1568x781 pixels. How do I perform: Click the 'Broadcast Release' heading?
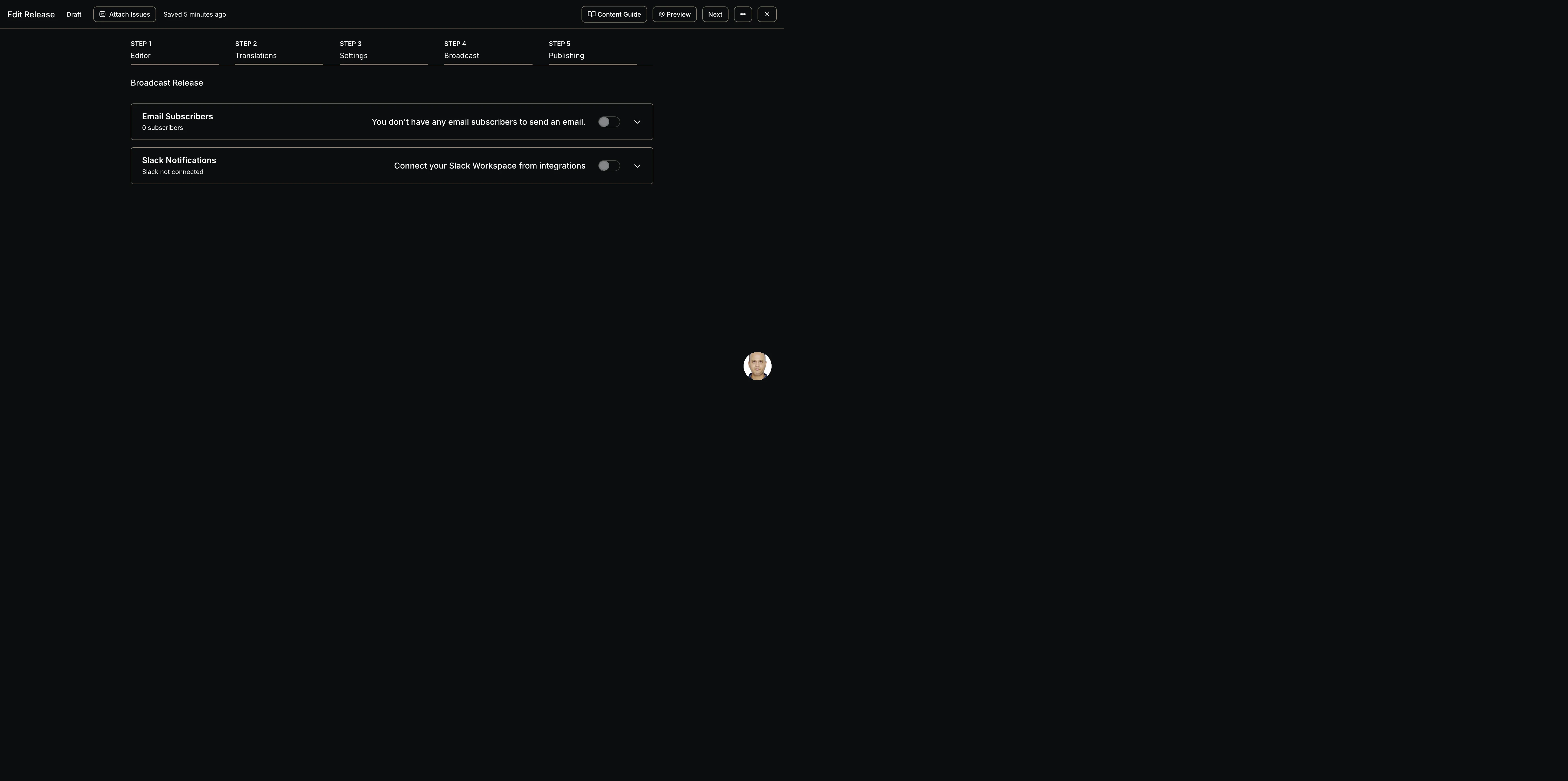167,83
